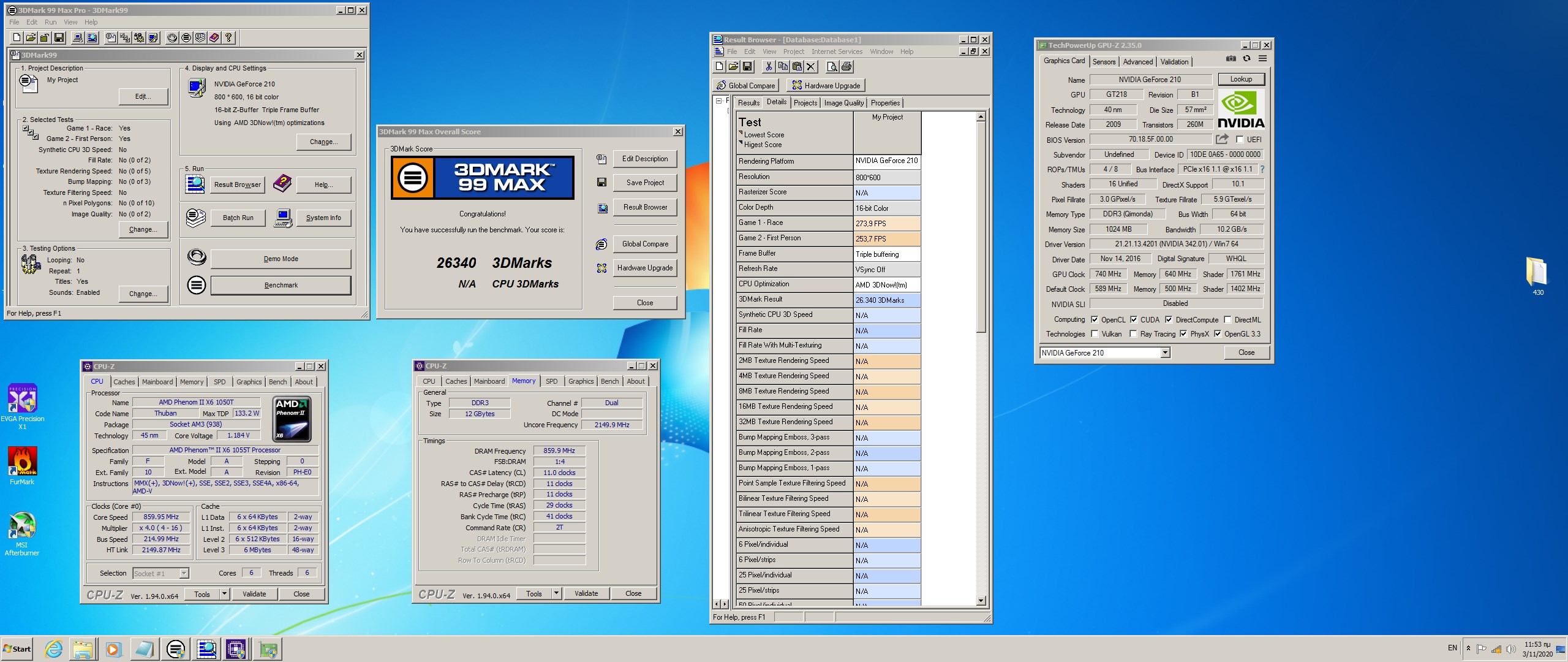1568x662 pixels.
Task: Open the Tools dropdown arrow in CPU-Z Memory window
Action: click(556, 593)
